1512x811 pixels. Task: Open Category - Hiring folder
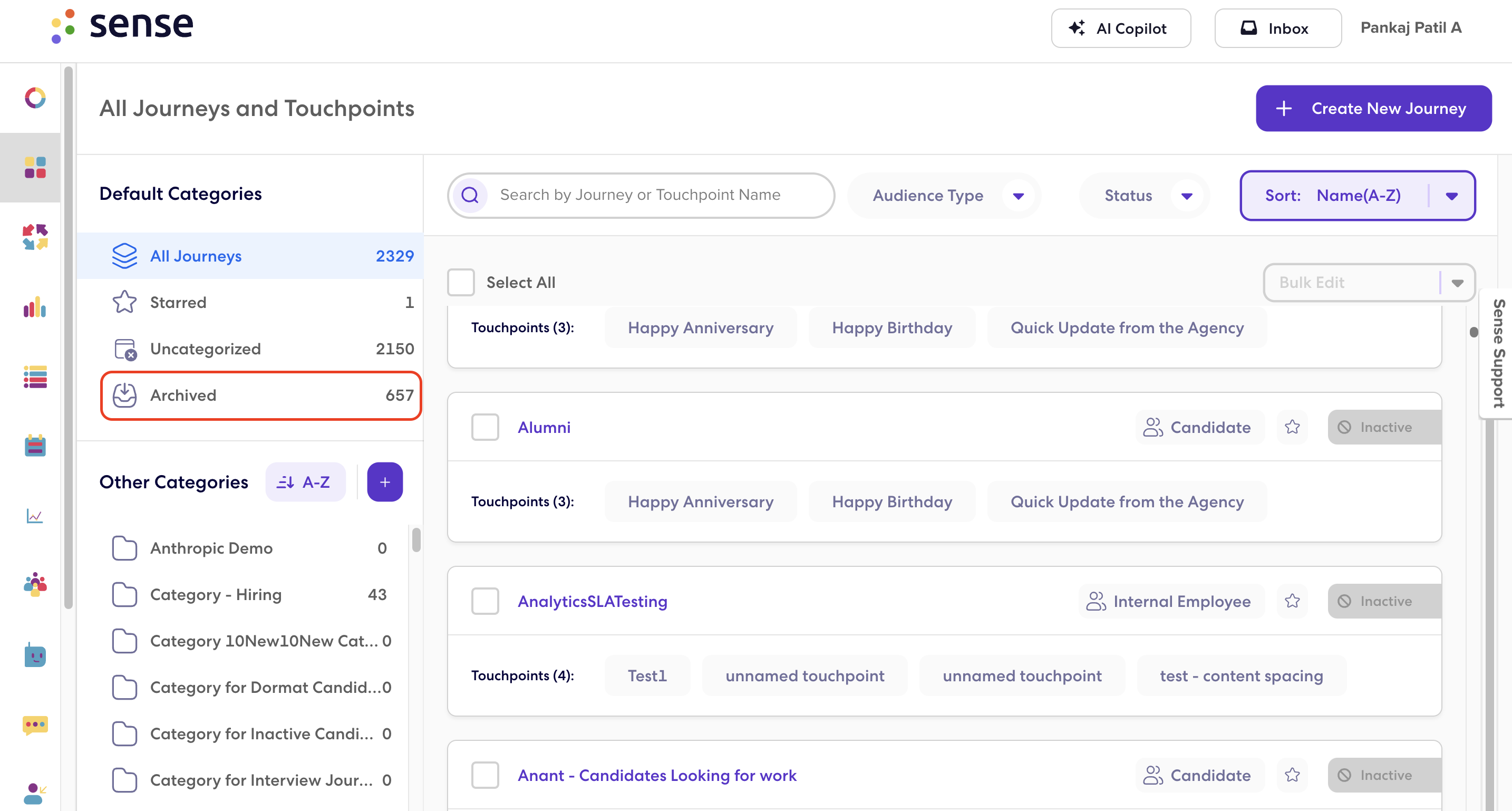[249, 594]
